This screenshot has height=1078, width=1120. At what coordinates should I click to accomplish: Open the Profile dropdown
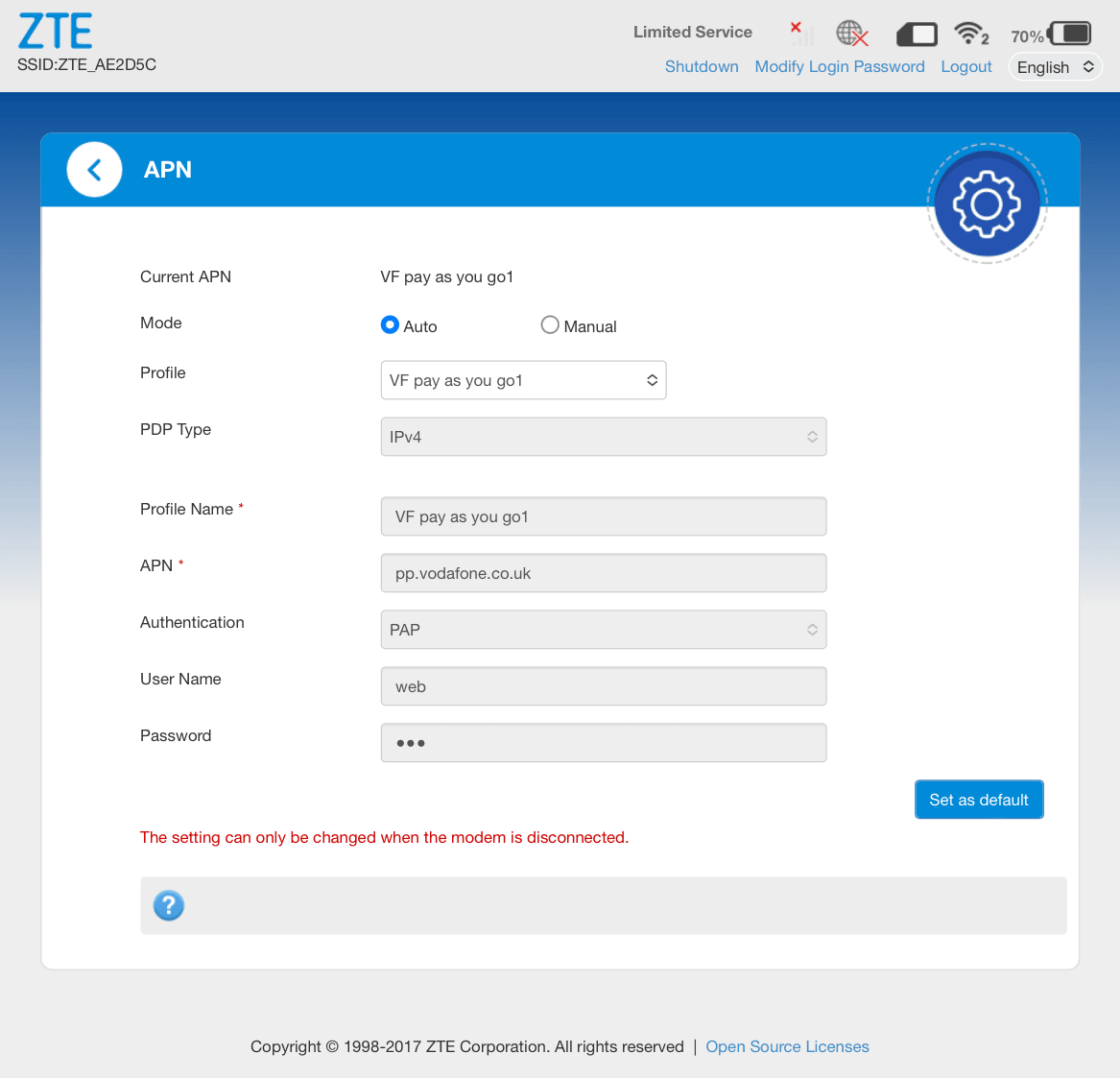[x=524, y=380]
